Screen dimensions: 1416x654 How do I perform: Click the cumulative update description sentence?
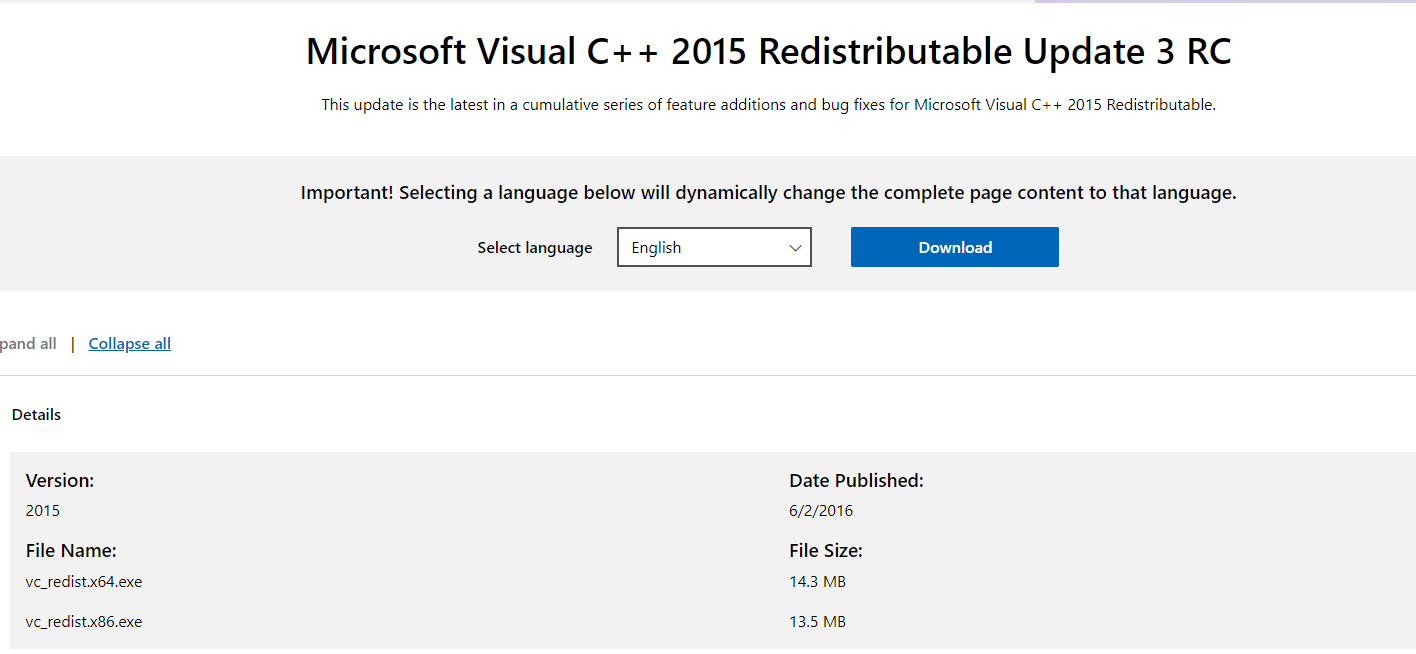768,105
